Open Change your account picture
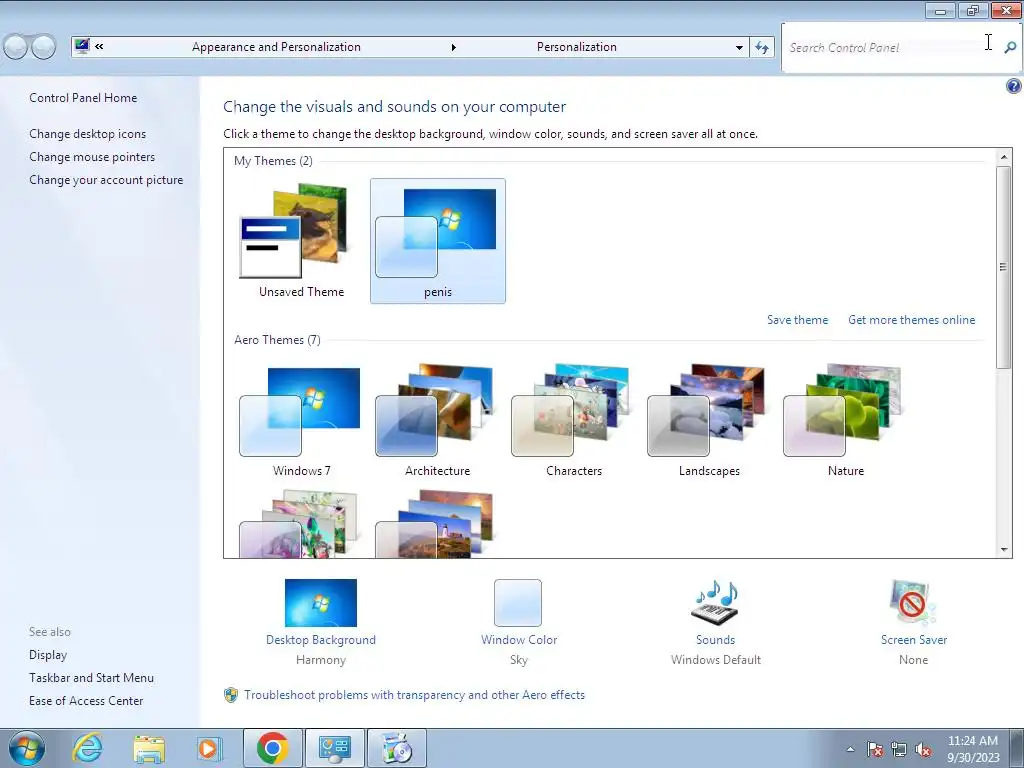Viewport: 1024px width, 768px height. click(106, 180)
